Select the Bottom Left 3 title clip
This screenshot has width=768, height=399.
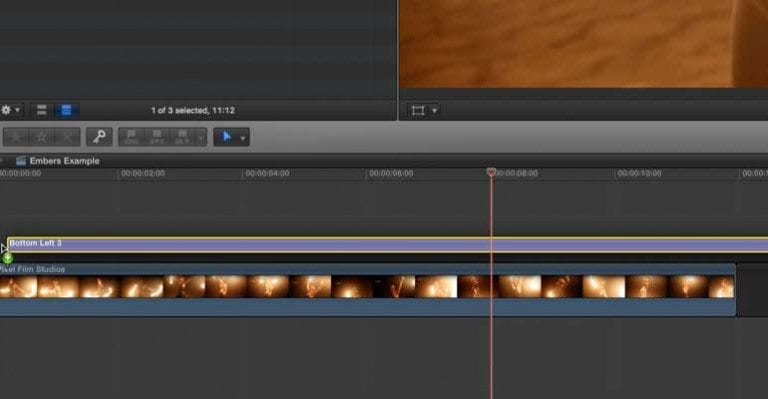(x=387, y=245)
